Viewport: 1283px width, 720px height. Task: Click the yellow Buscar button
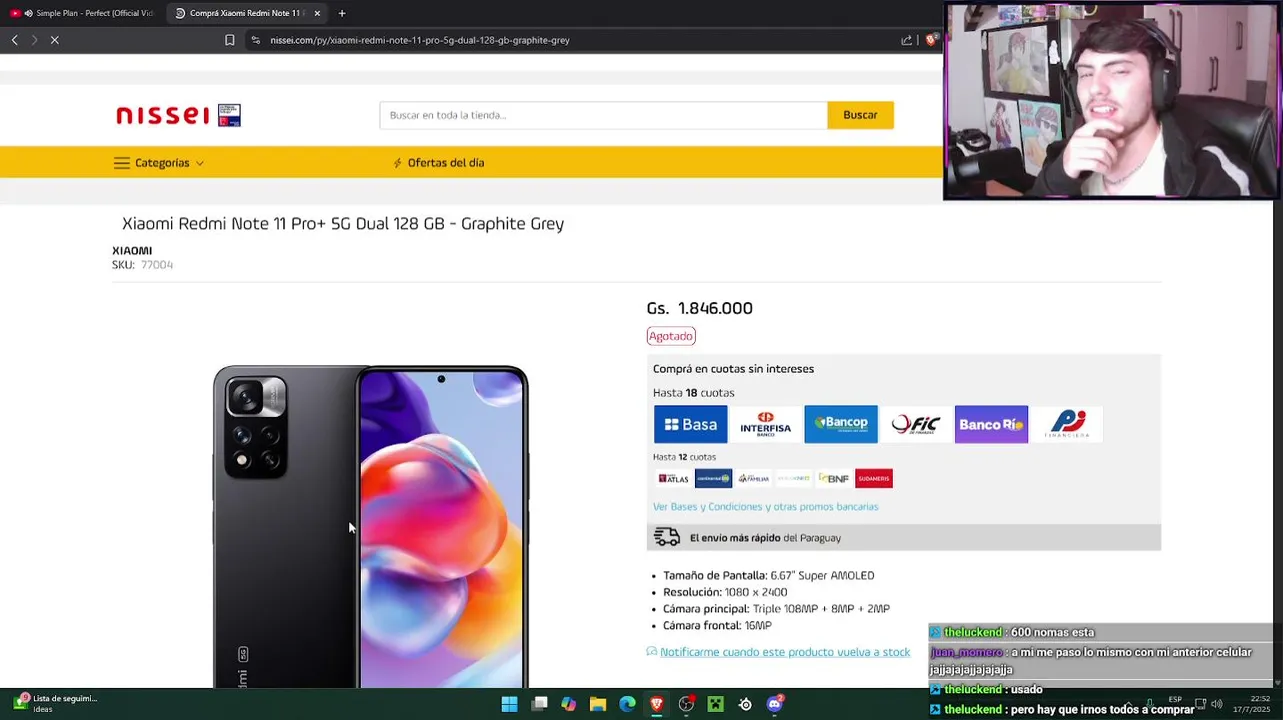(860, 115)
